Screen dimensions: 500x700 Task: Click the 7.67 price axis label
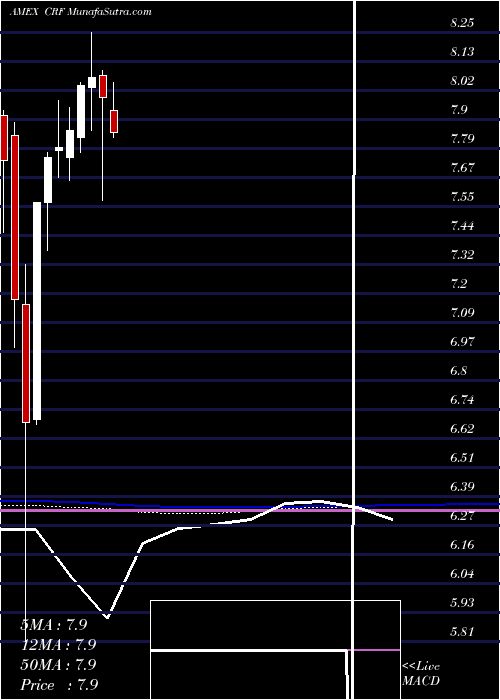462,168
